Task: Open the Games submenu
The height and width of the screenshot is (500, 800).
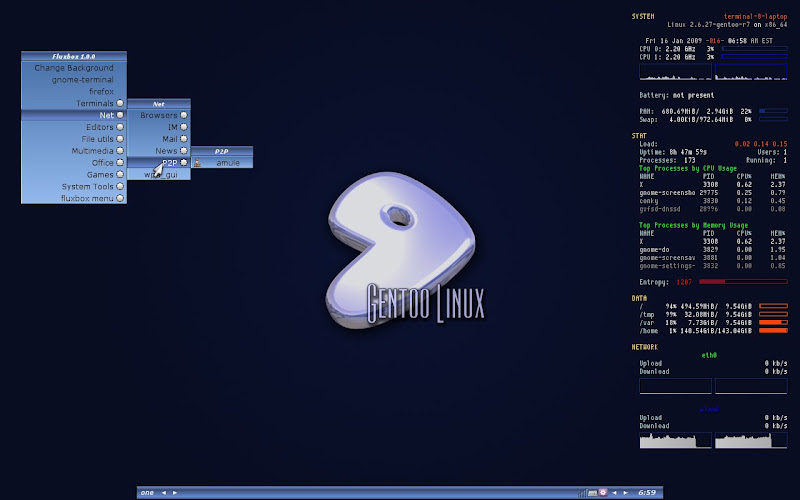Action: tap(100, 174)
